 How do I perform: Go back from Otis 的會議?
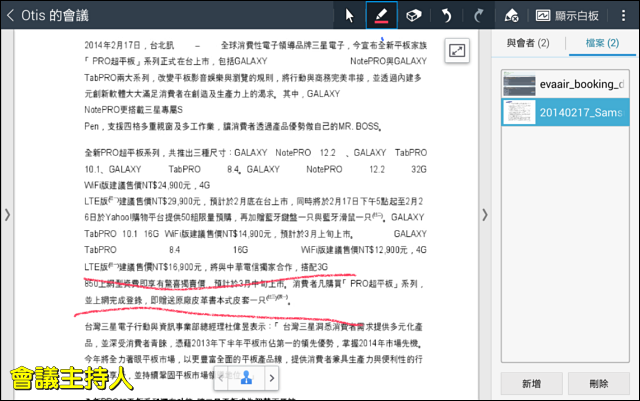click(11, 16)
